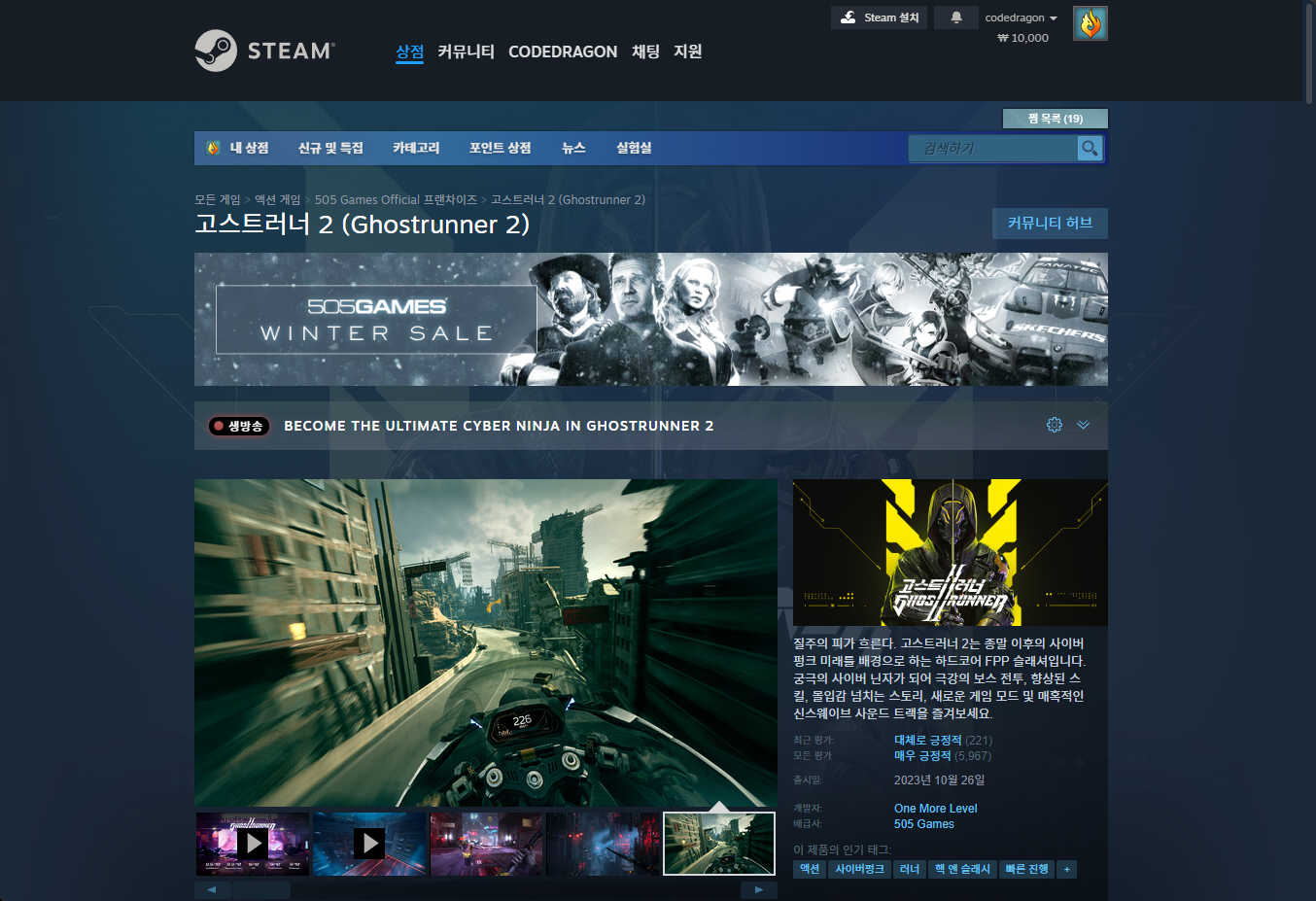Click the Ghostrunner 2 header artwork
Screen dimensions: 1316x901
click(x=951, y=552)
